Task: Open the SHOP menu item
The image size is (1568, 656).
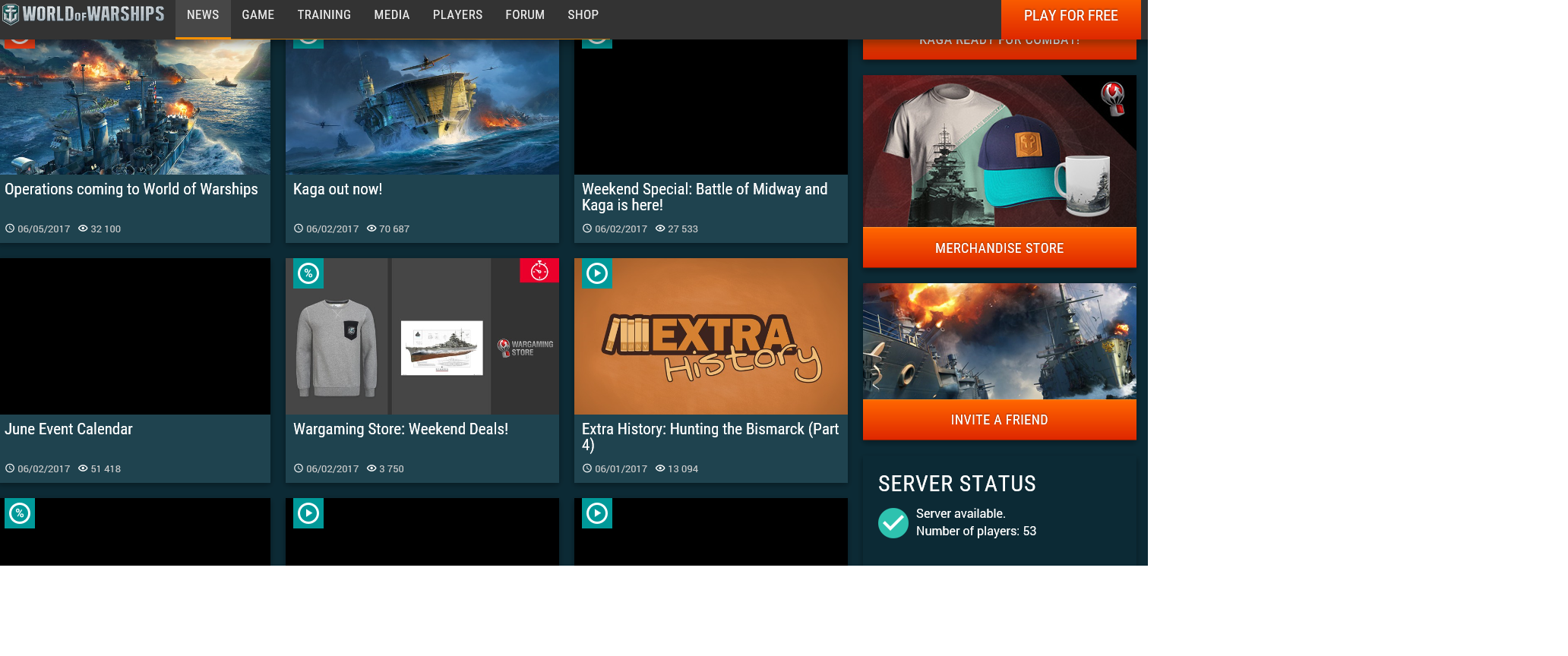Action: pos(583,15)
